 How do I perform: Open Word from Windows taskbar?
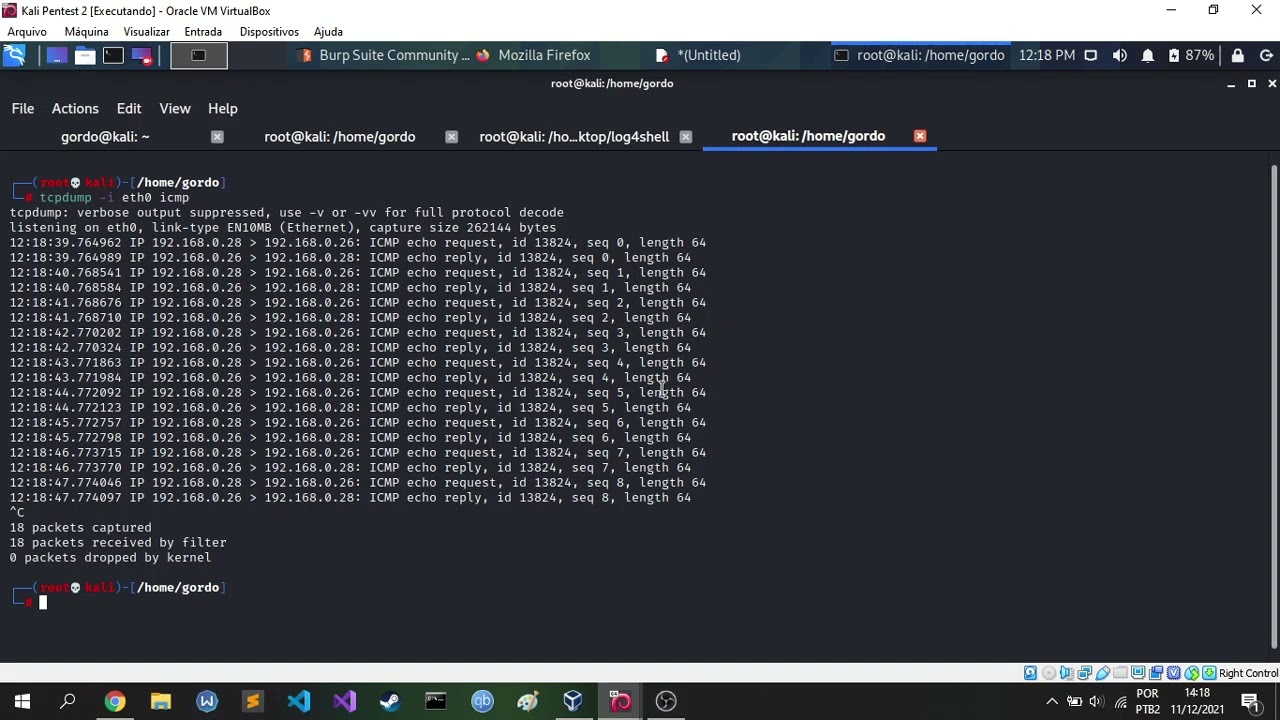pyautogui.click(x=207, y=702)
